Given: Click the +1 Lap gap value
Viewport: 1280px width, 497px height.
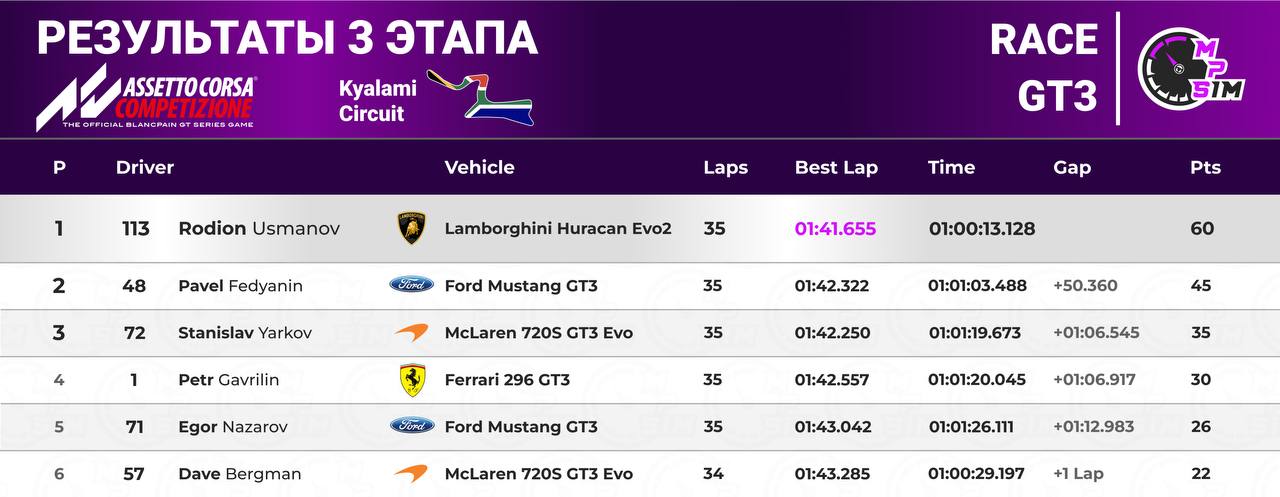Looking at the screenshot, I should [x=1078, y=474].
